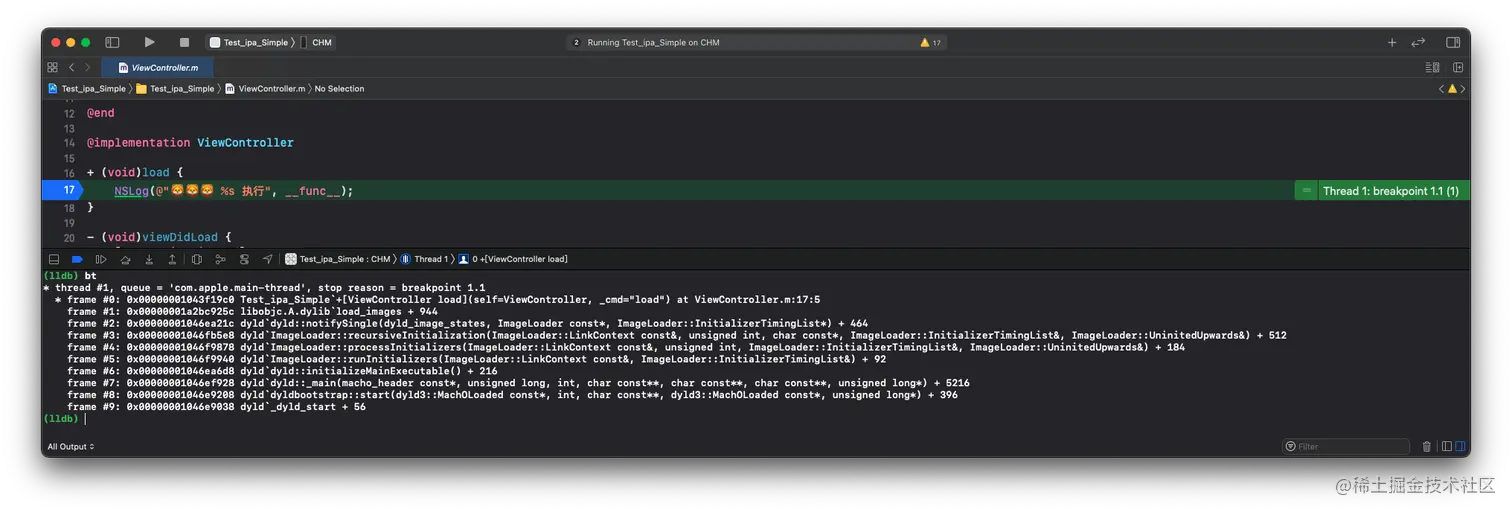Open 'Thread 1' debug breadcrumb
The width and height of the screenshot is (1512, 512).
(x=425, y=259)
